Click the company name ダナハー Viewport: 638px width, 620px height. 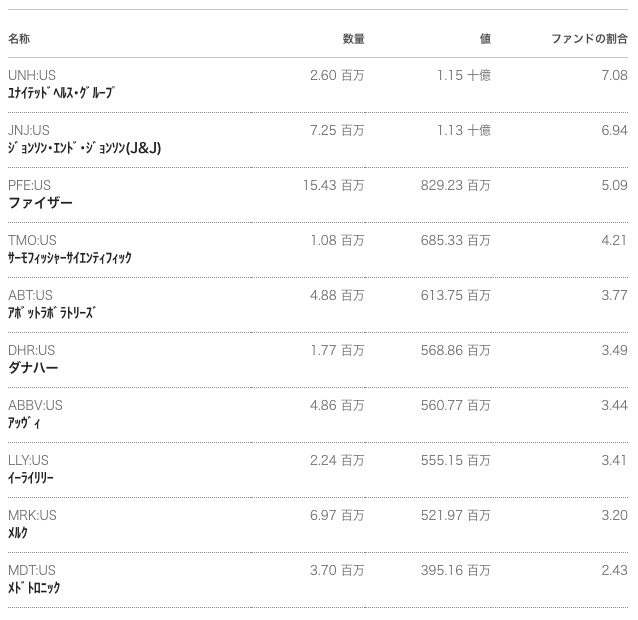tap(33, 368)
